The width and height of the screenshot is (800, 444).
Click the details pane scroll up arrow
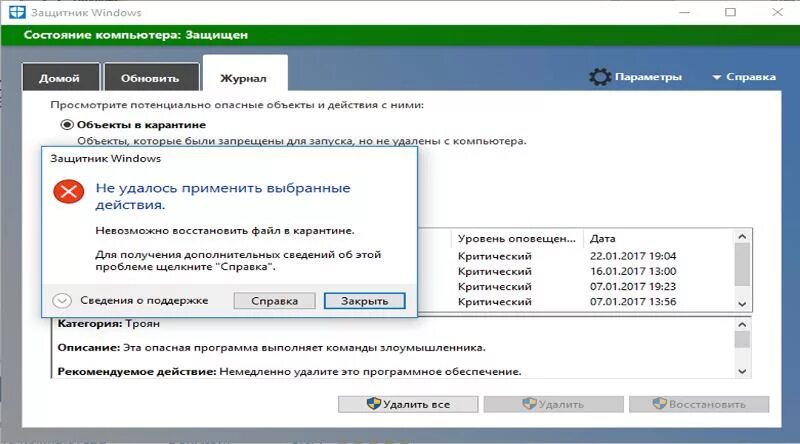742,324
